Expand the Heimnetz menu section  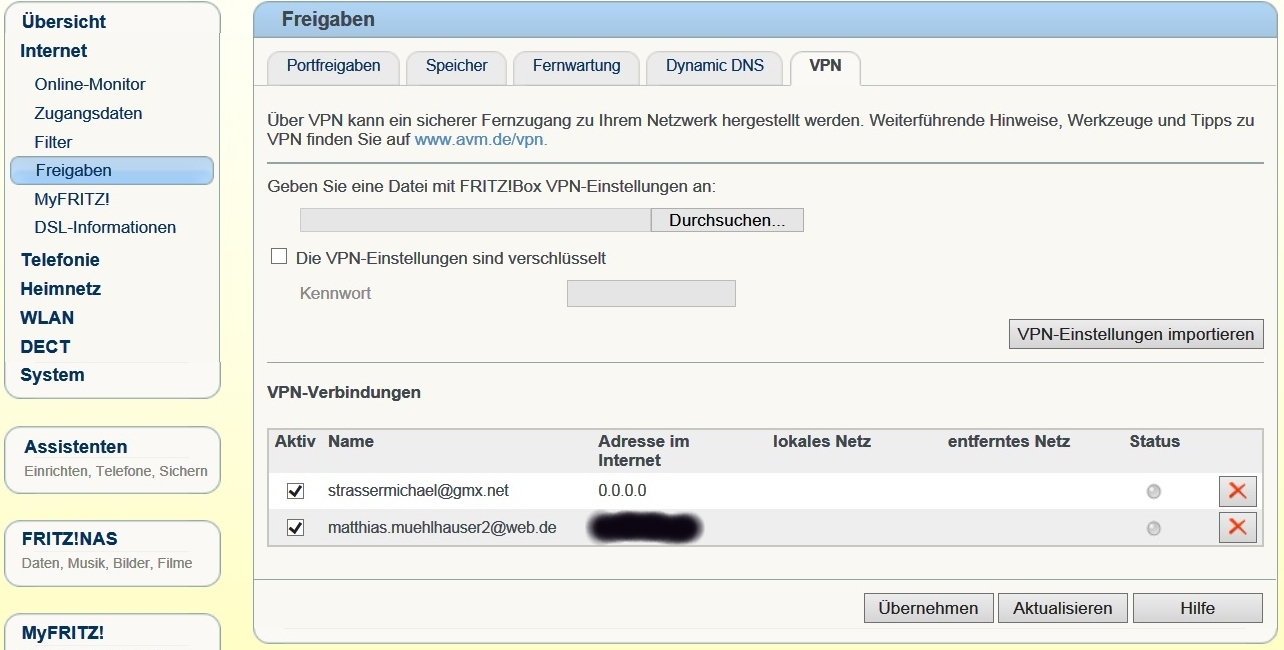[x=60, y=289]
